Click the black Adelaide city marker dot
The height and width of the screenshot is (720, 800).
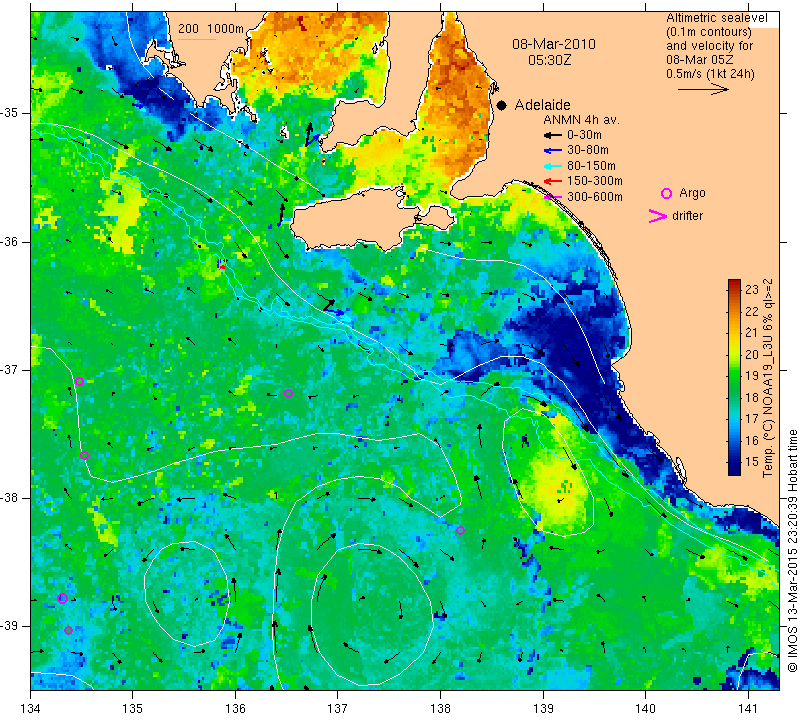point(502,105)
